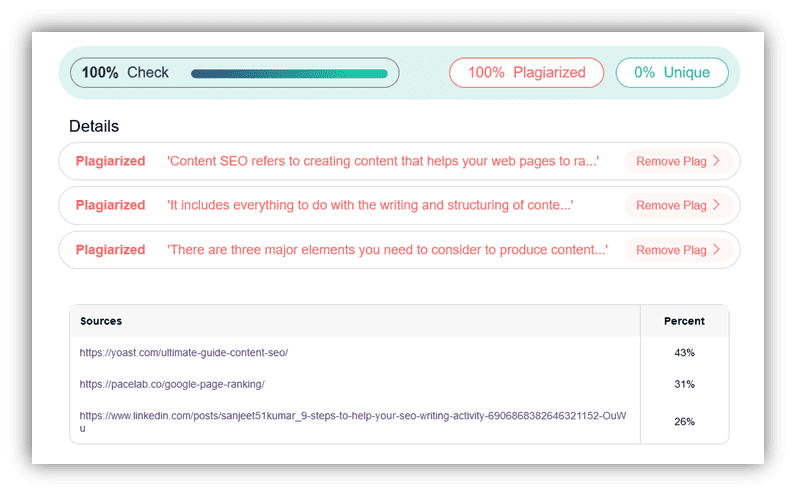
Task: Click chevron arrow in 'It includes everything' row
Action: tap(717, 205)
